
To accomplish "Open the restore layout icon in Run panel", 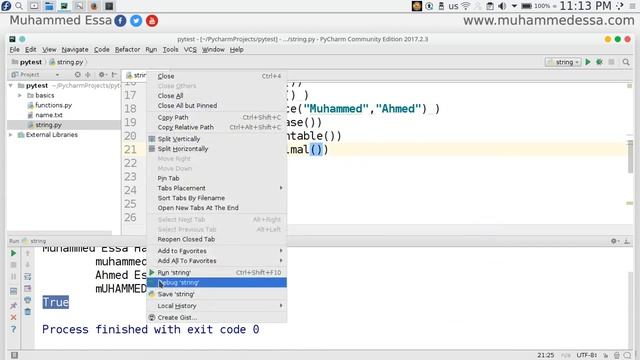I will coord(13,291).
